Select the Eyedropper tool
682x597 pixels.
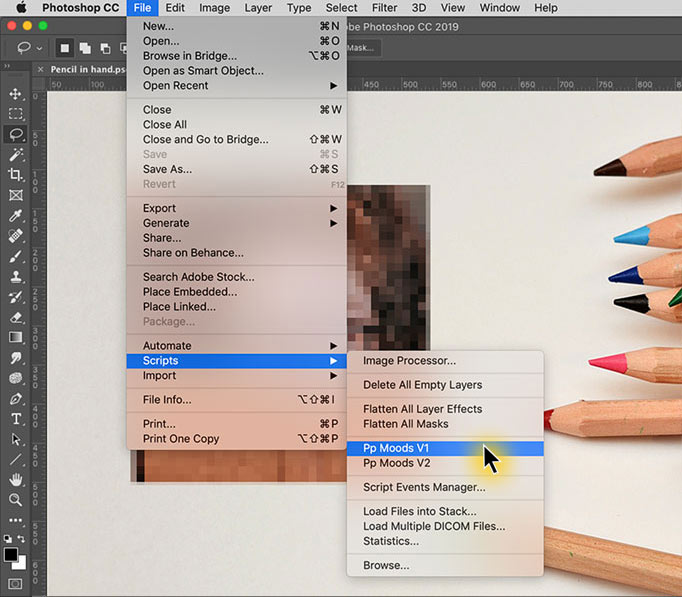tap(16, 215)
